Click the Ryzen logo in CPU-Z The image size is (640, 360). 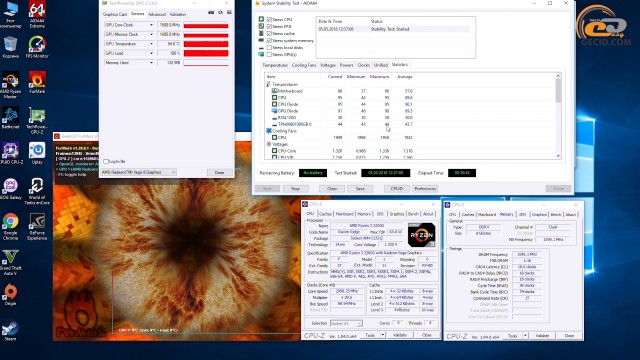point(421,235)
